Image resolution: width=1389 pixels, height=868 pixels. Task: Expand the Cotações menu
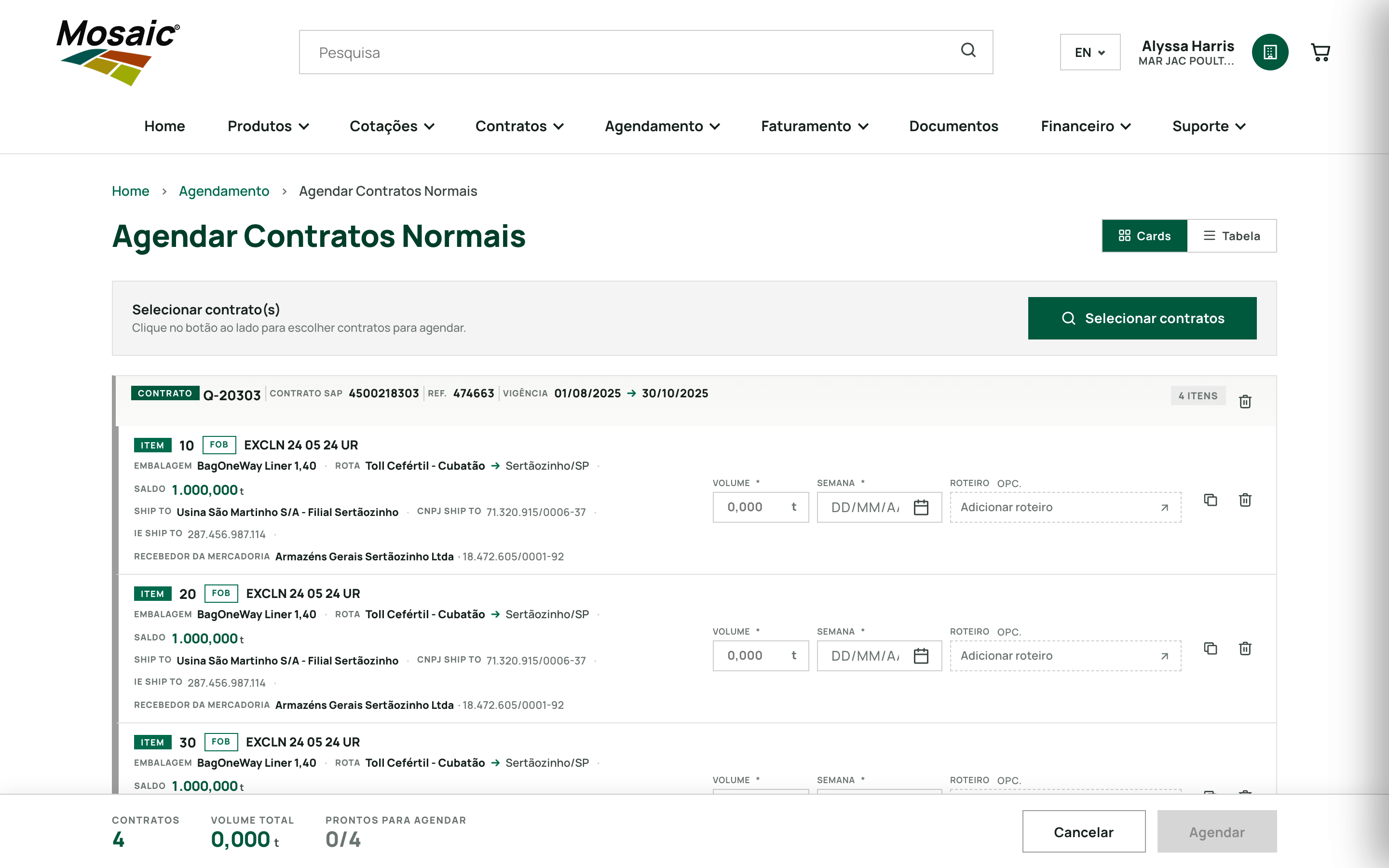coord(392,126)
